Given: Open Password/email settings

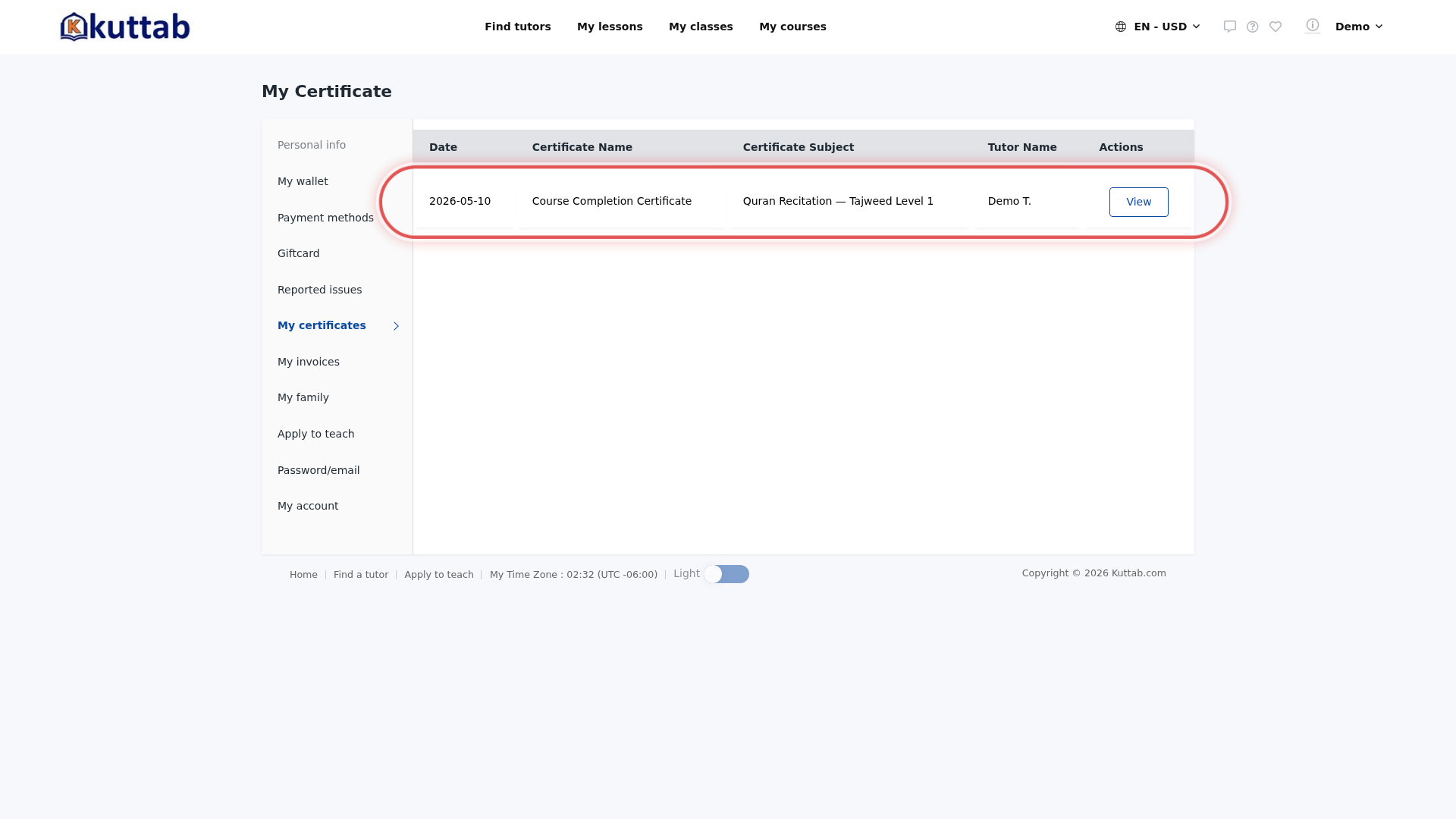Looking at the screenshot, I should tap(318, 470).
